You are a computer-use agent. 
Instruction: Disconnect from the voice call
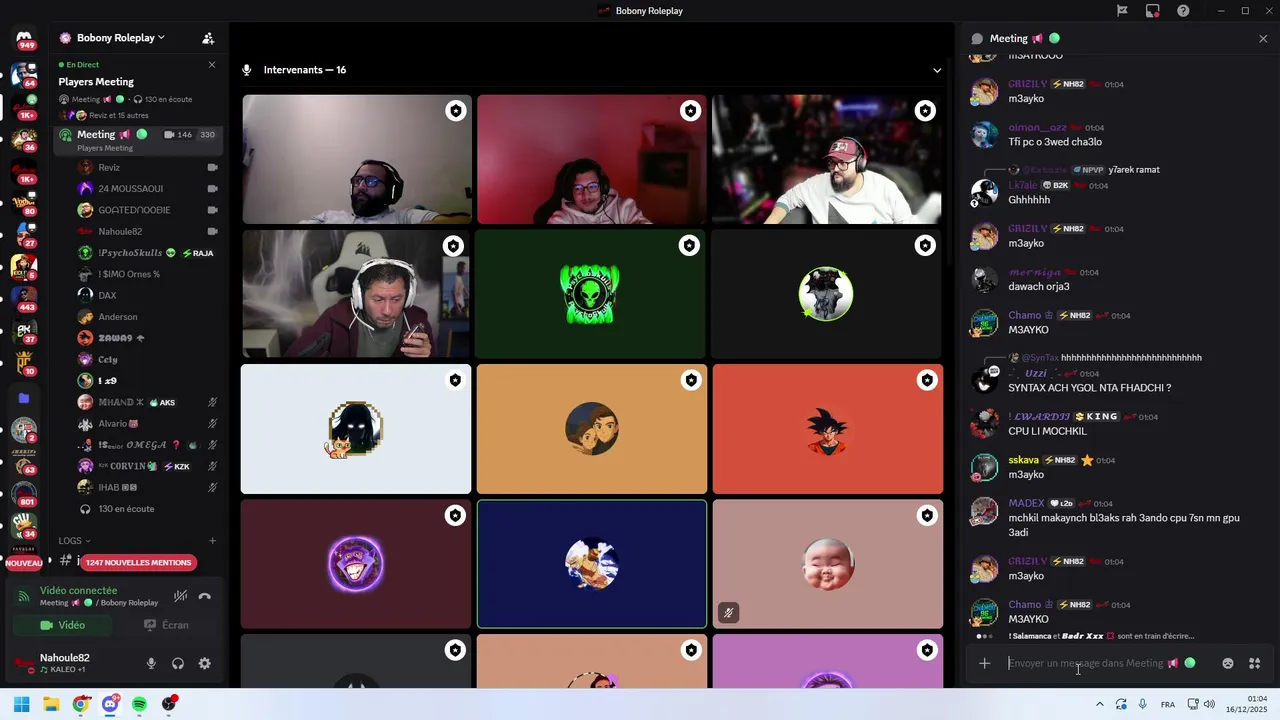[x=205, y=596]
